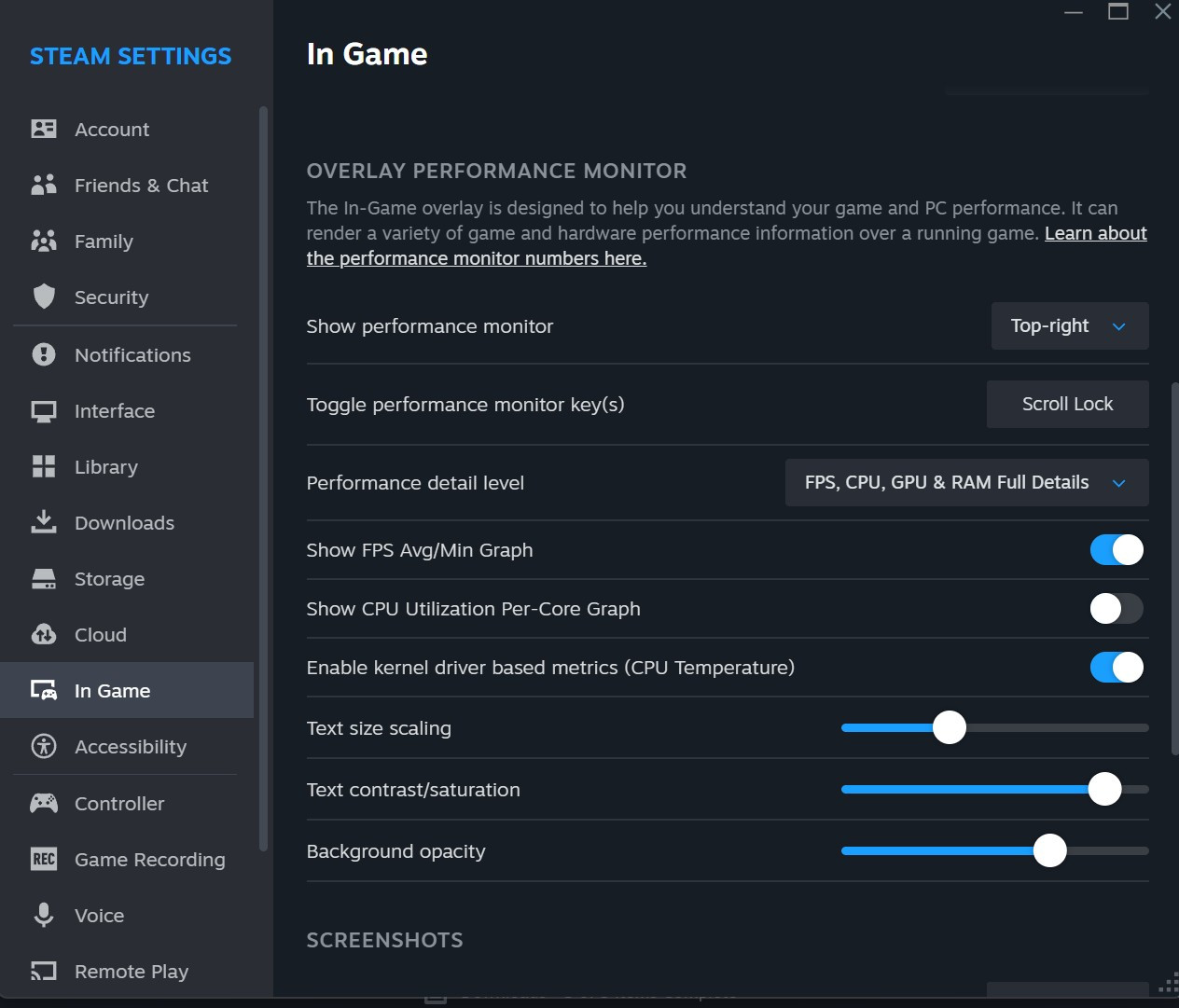Click the STEAM SETTINGS title text
Image resolution: width=1179 pixels, height=1008 pixels.
[x=131, y=56]
